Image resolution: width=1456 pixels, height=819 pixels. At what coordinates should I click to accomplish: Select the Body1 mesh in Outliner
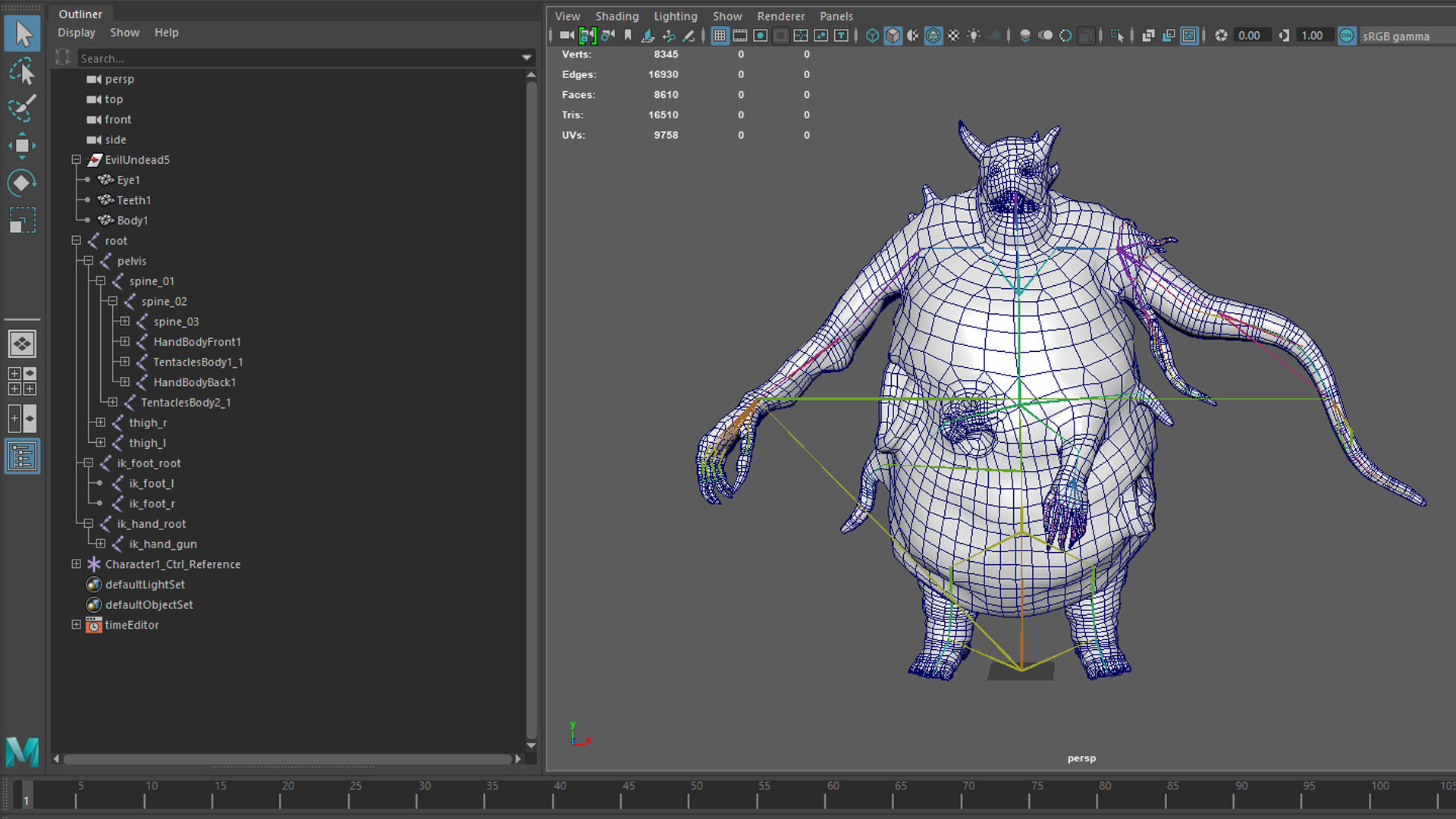132,221
